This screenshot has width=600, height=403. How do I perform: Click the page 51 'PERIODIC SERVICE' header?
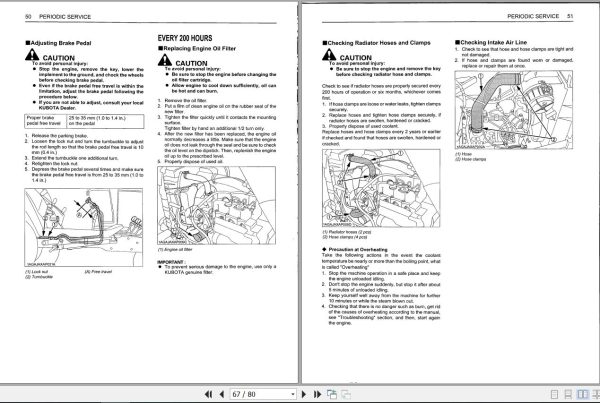533,16
